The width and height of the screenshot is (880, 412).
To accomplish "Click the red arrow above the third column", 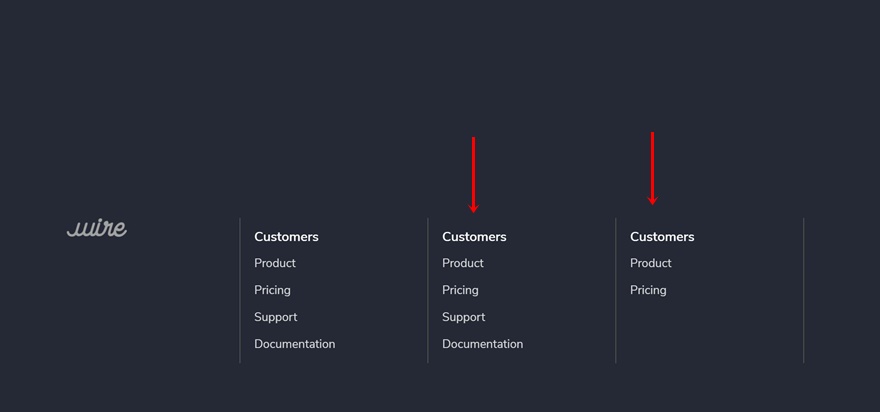I will coord(652,168).
